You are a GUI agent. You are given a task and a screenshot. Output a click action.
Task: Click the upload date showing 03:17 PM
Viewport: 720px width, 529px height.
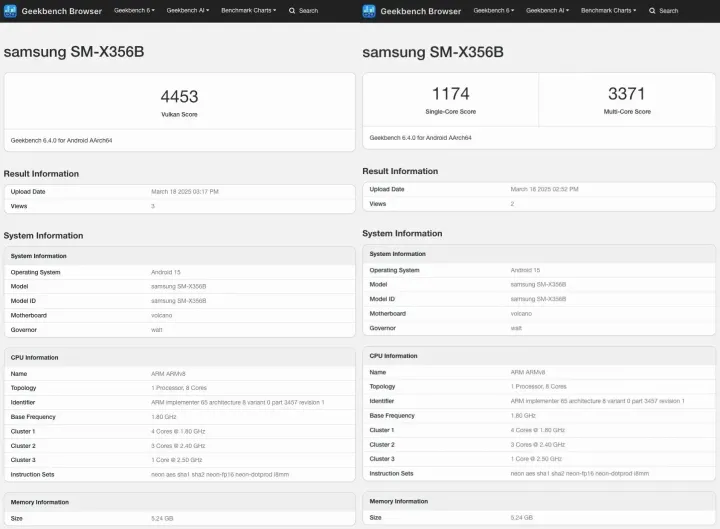click(184, 191)
